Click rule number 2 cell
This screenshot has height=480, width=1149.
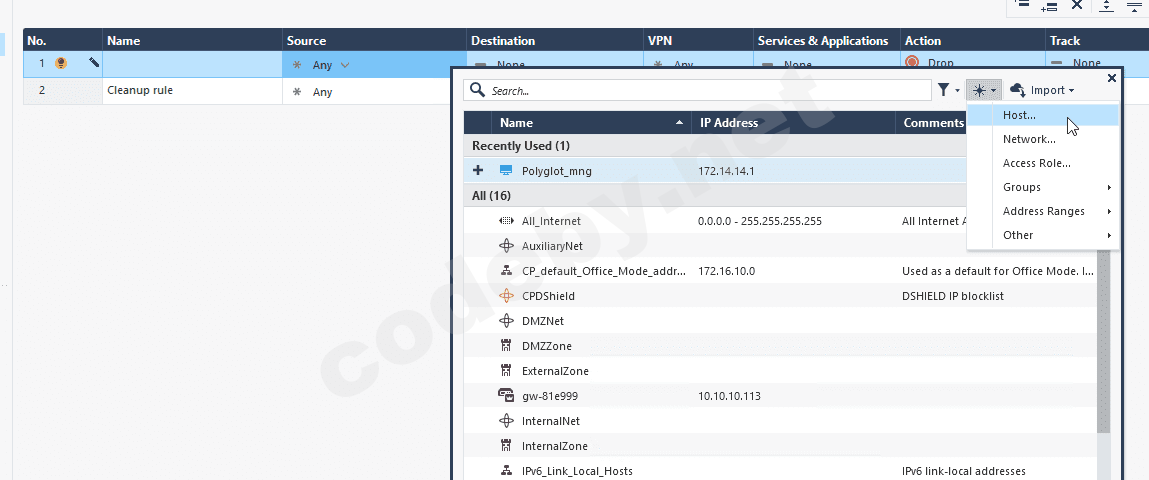(x=63, y=91)
